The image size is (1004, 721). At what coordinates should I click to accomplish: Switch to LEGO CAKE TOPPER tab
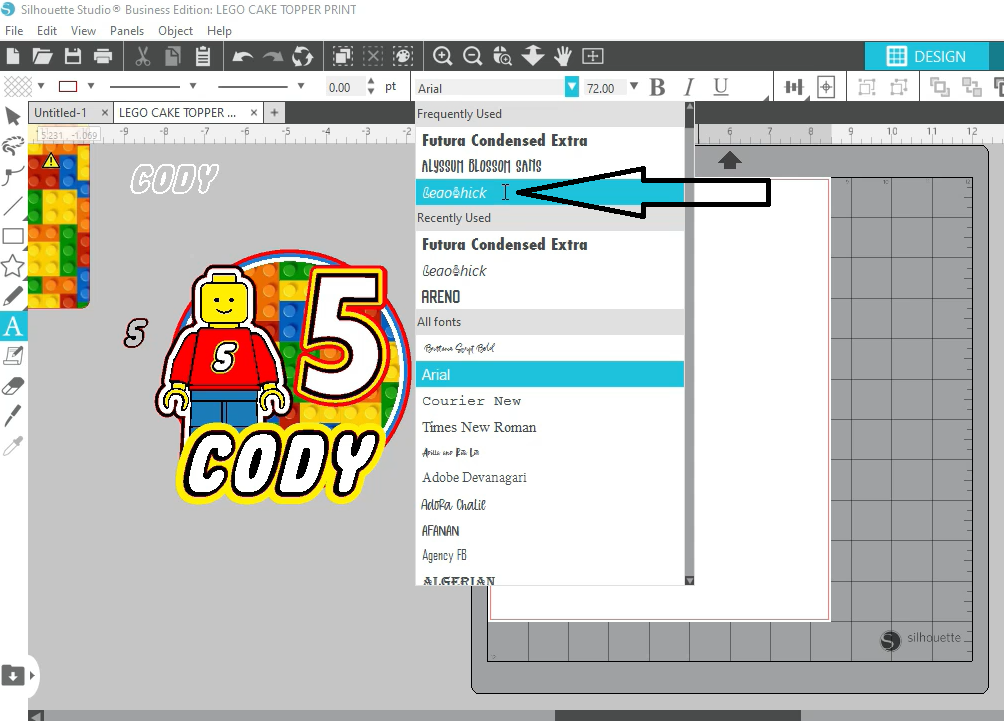click(x=177, y=113)
